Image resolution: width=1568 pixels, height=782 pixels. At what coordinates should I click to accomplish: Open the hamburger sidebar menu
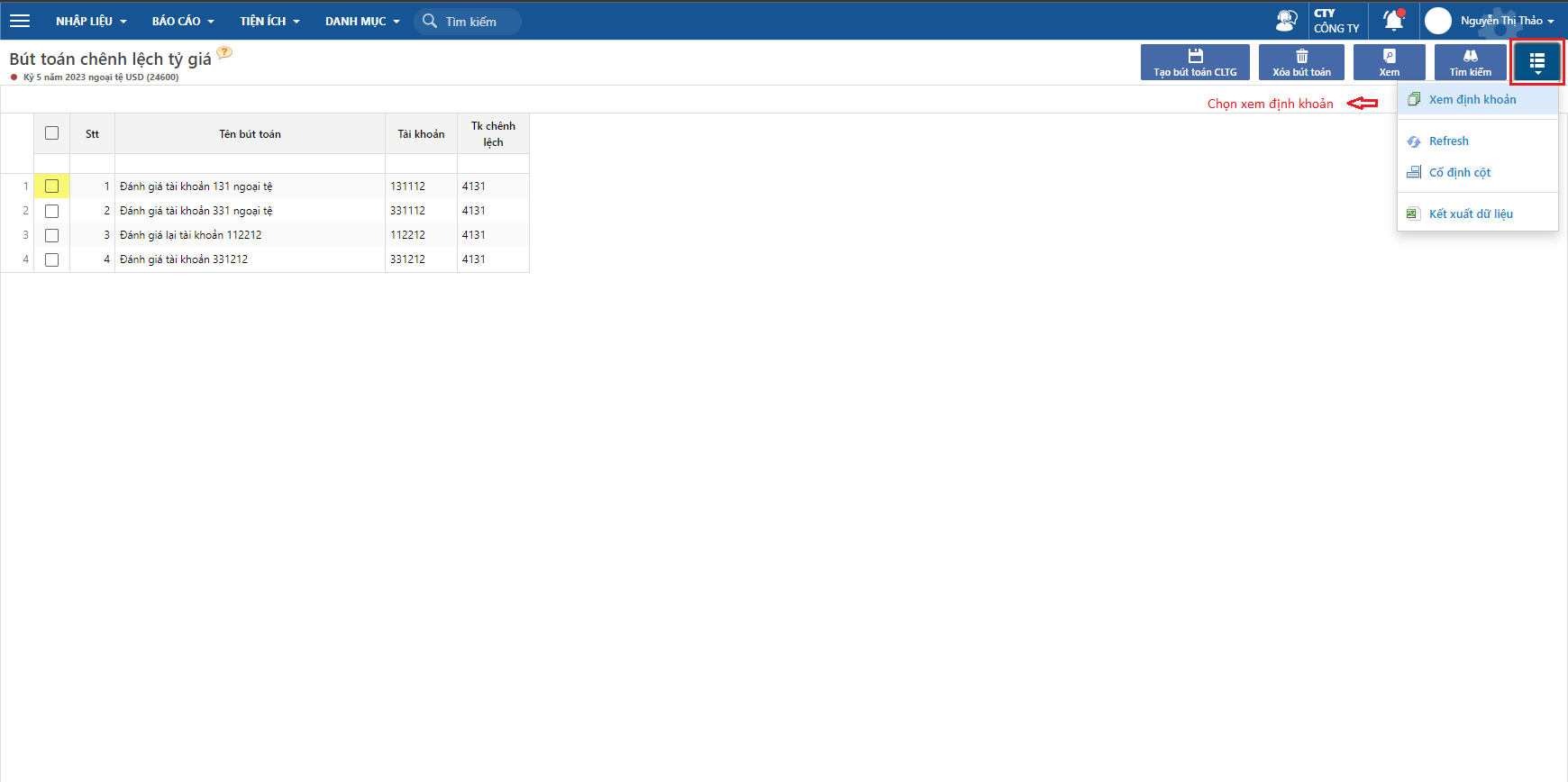click(x=20, y=21)
